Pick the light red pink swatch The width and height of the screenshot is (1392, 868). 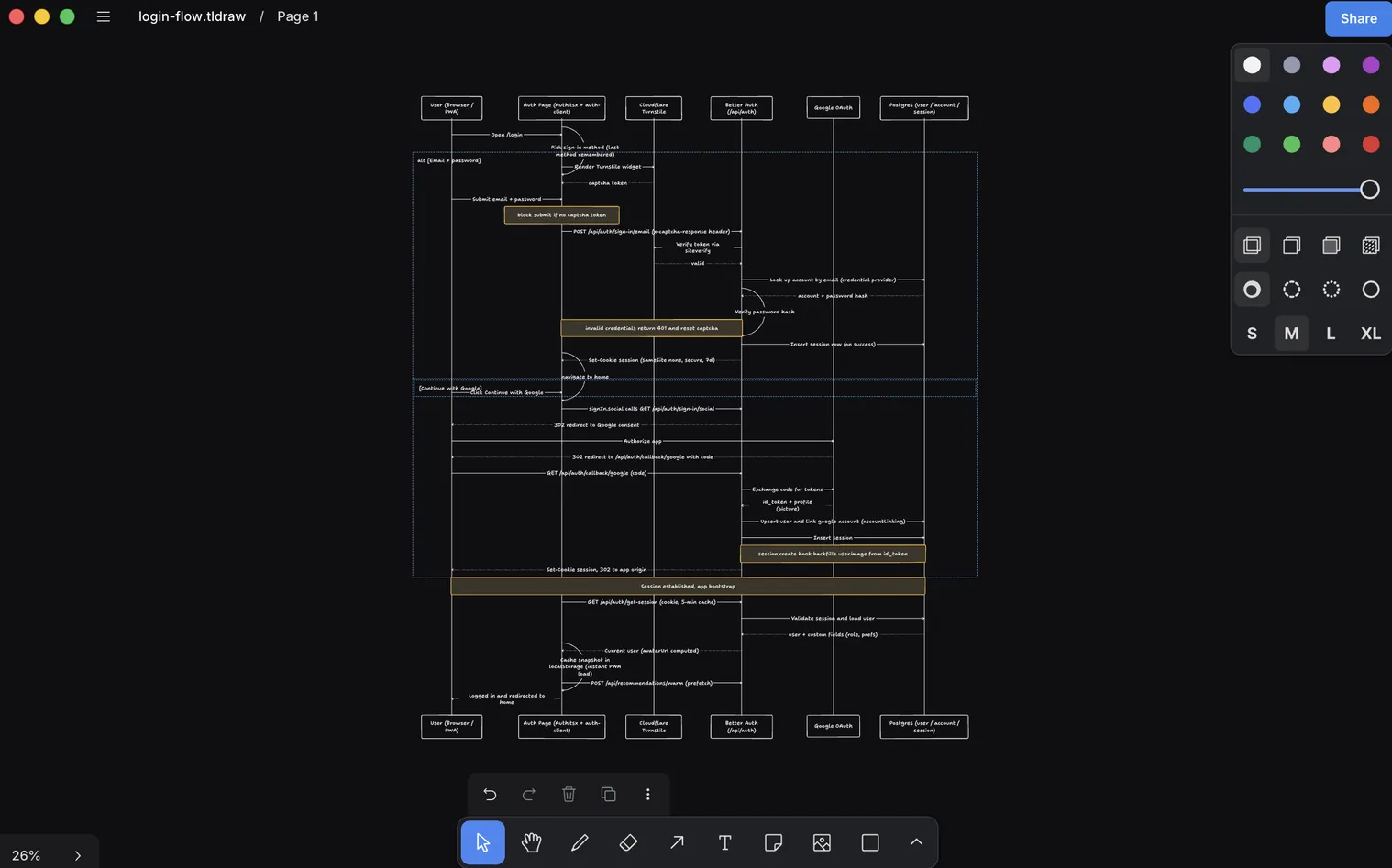(x=1331, y=144)
